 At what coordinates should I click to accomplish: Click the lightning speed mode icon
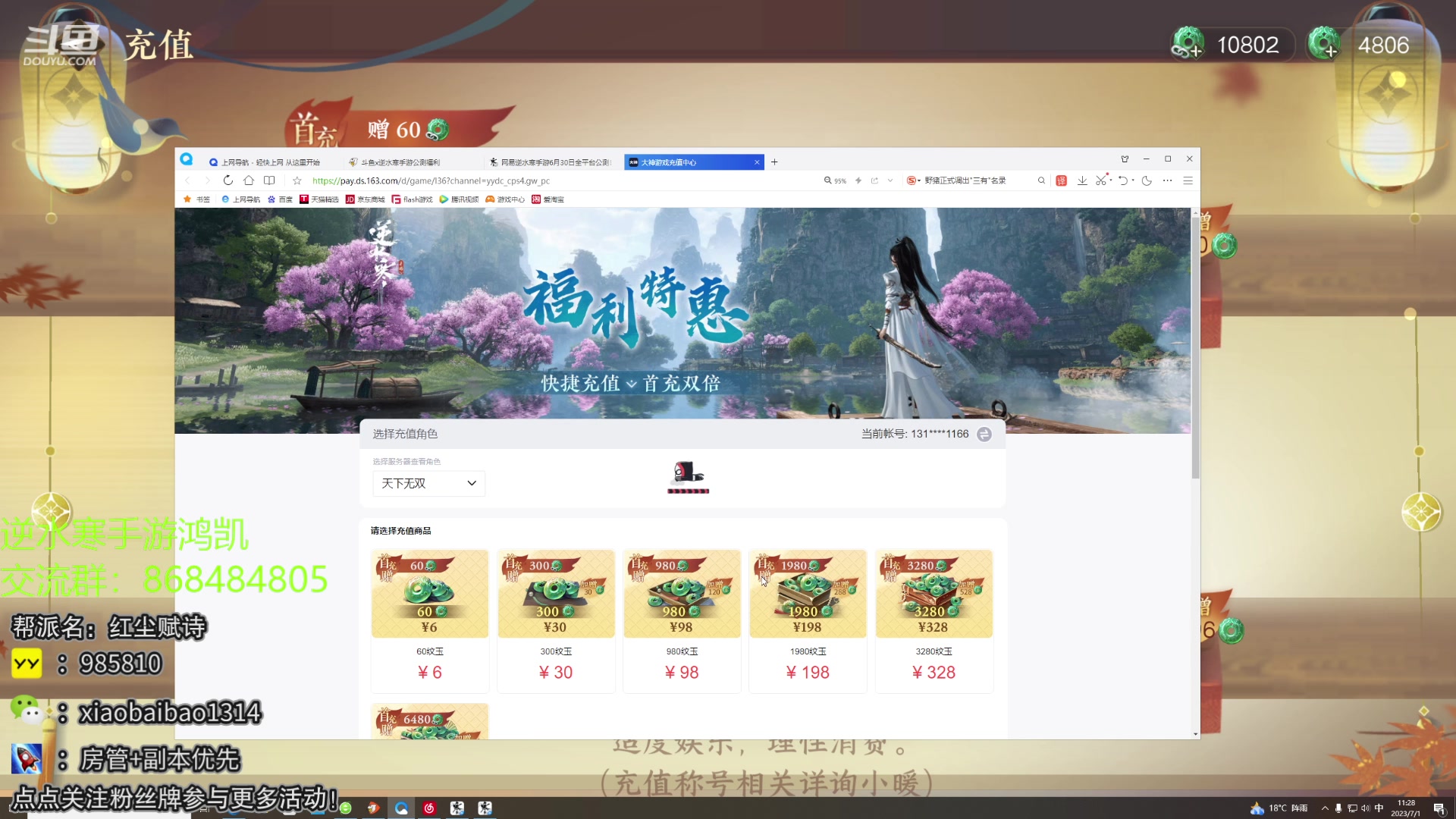pyautogui.click(x=858, y=180)
